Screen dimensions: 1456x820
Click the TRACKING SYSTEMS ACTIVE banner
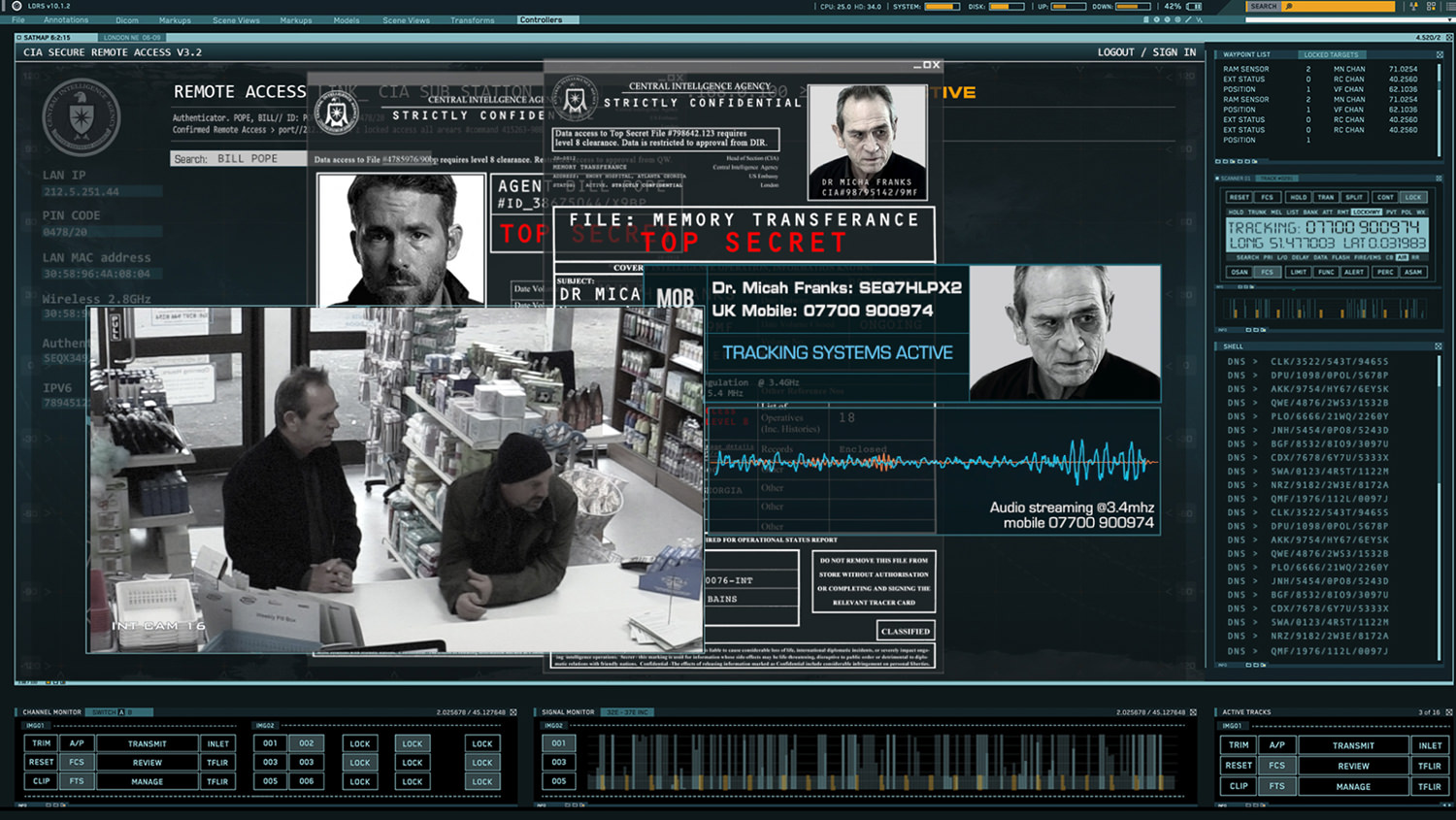tap(837, 352)
